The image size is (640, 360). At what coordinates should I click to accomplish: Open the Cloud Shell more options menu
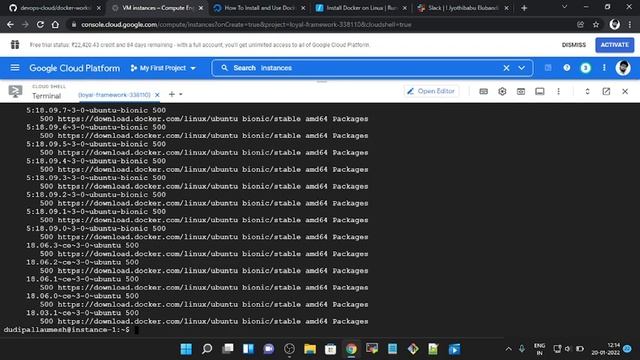(x=558, y=91)
